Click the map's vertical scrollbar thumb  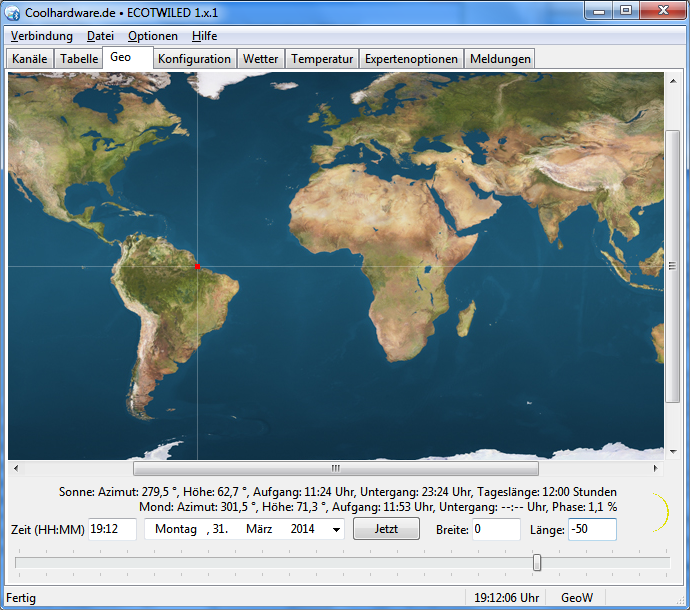click(672, 266)
